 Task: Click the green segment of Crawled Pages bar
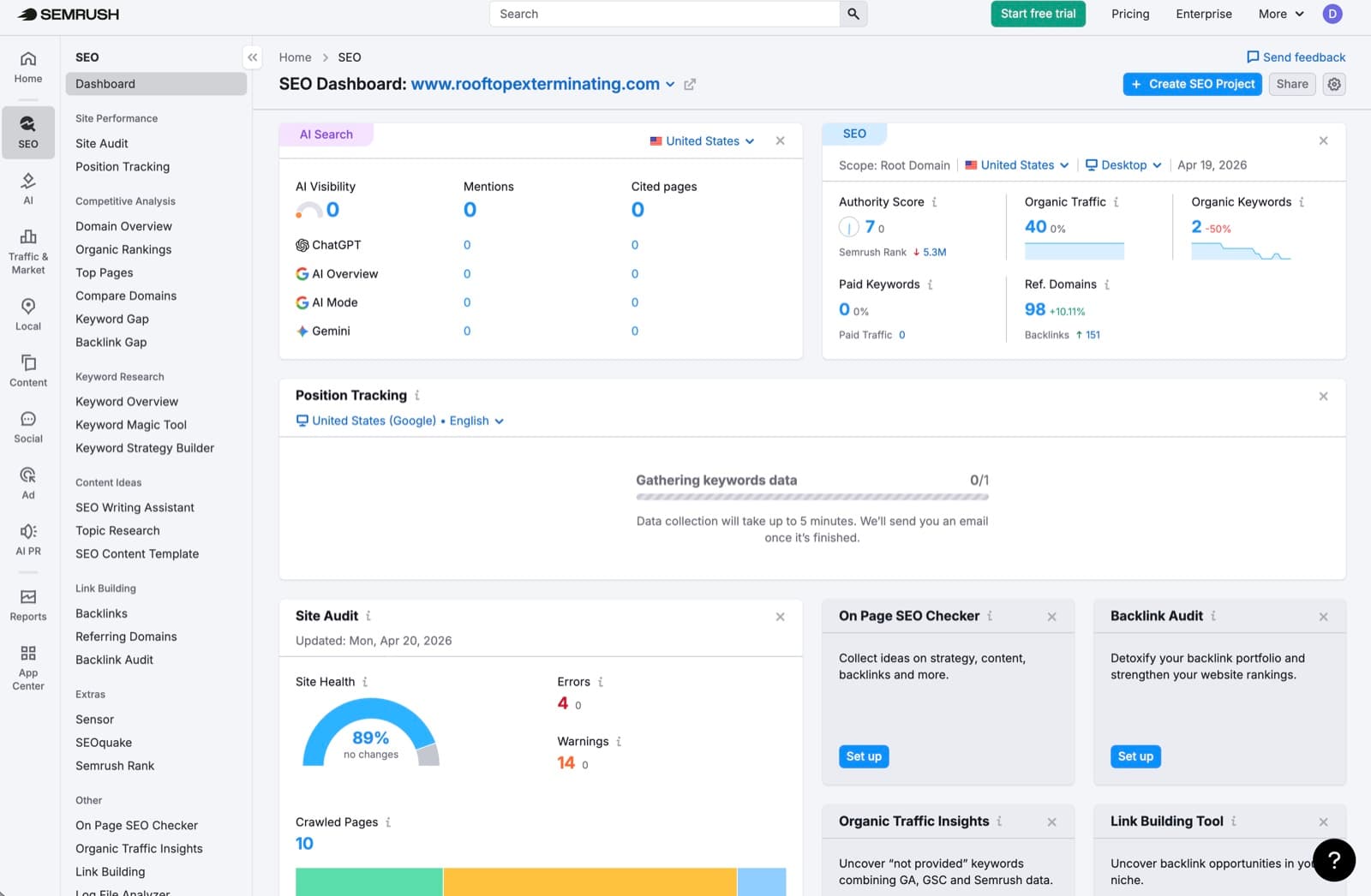tap(369, 881)
